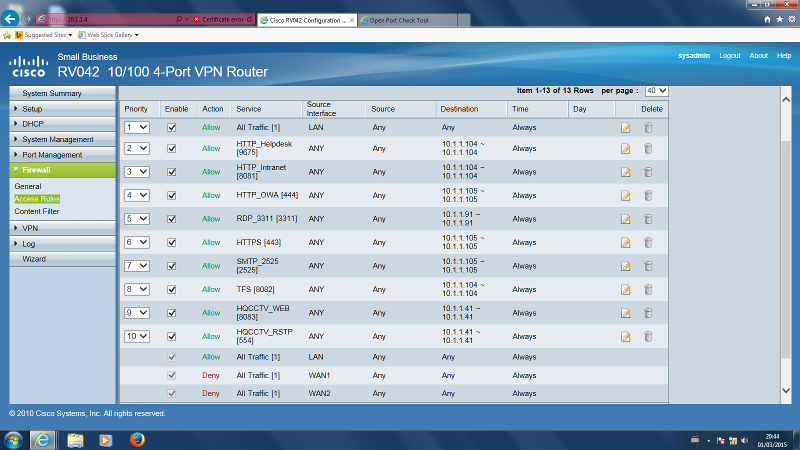
Task: Toggle Enable for SMTP_2525 rule
Action: coord(171,266)
